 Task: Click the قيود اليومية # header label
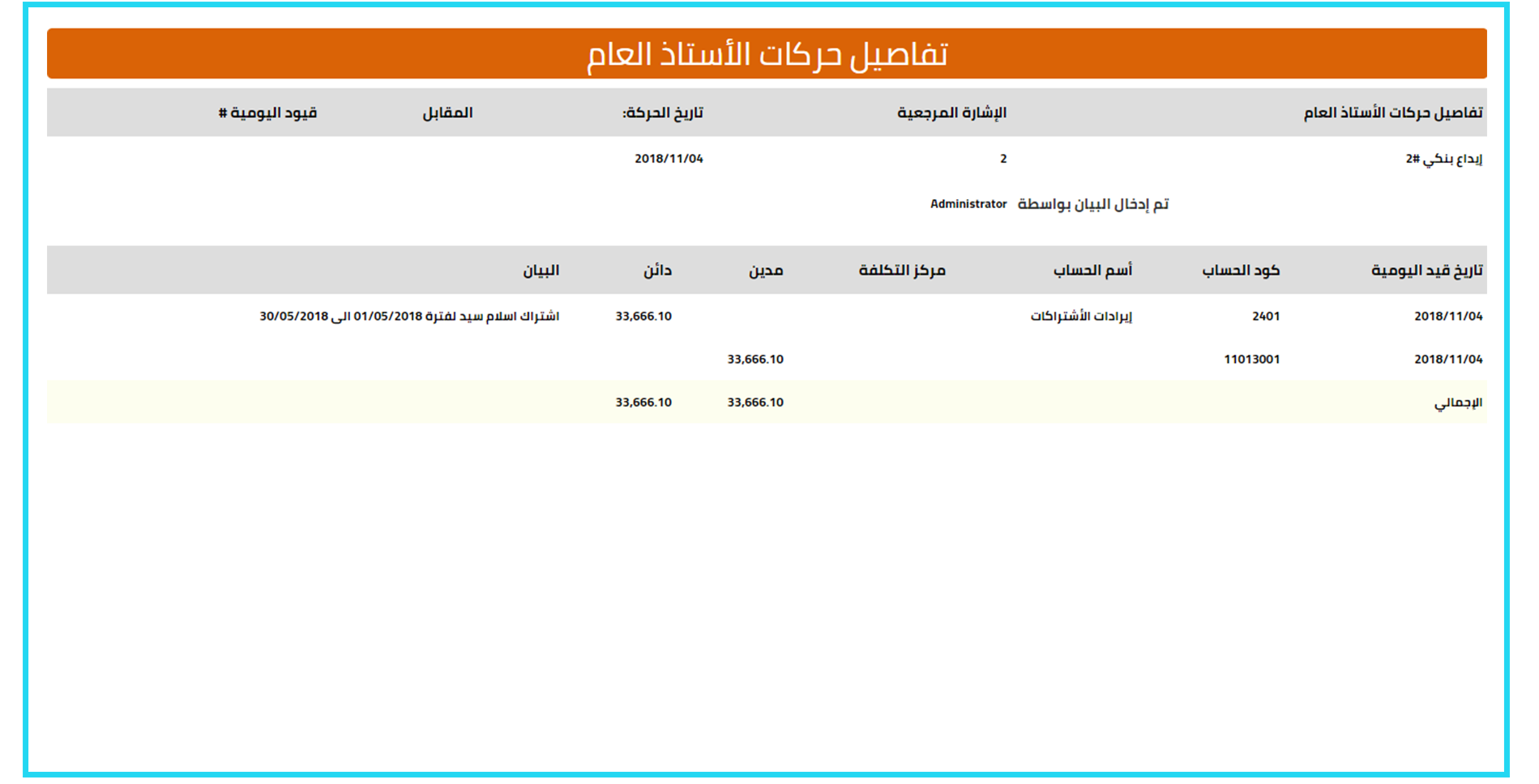[267, 113]
